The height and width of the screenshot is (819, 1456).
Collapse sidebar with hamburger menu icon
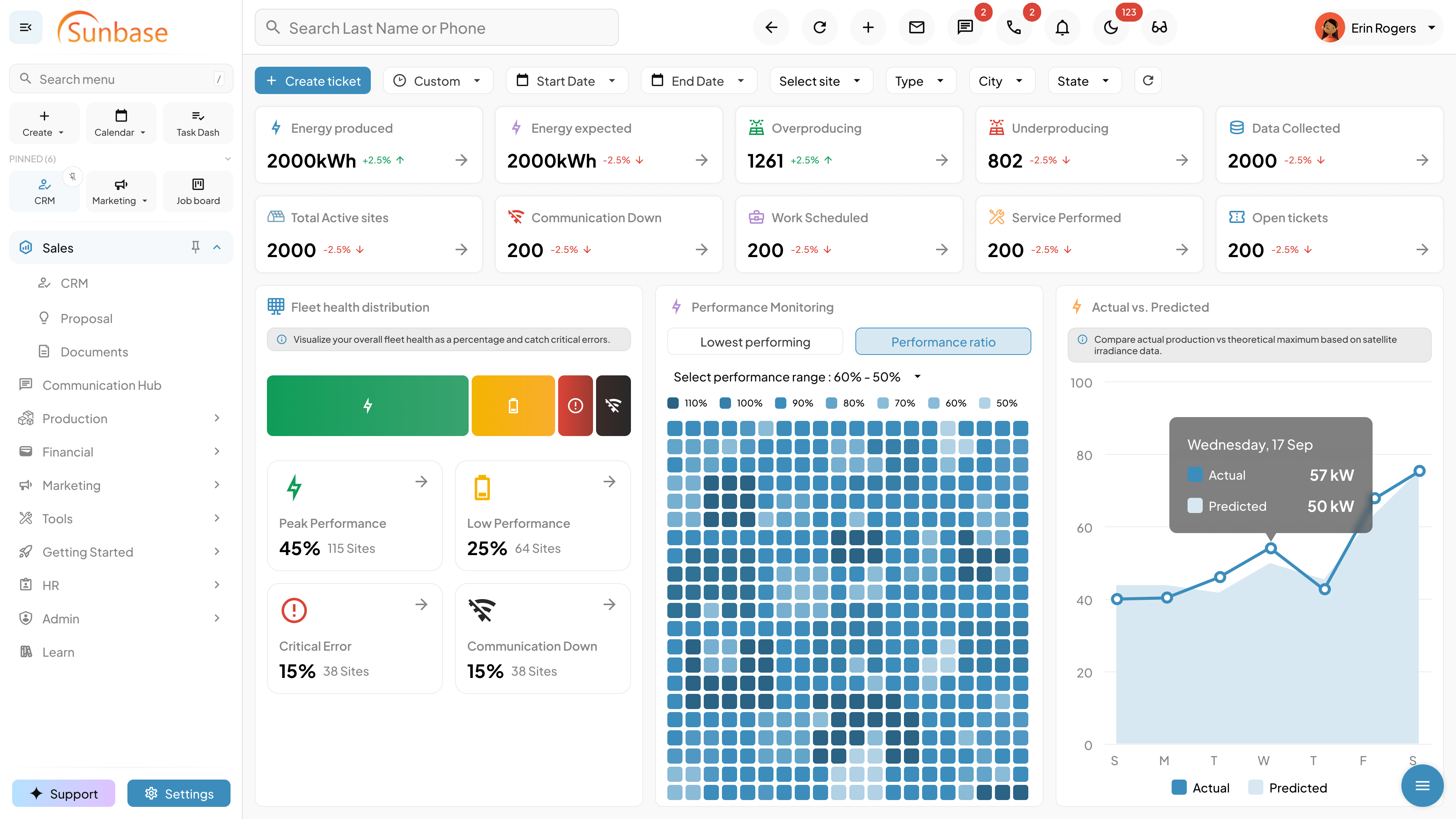pyautogui.click(x=25, y=27)
